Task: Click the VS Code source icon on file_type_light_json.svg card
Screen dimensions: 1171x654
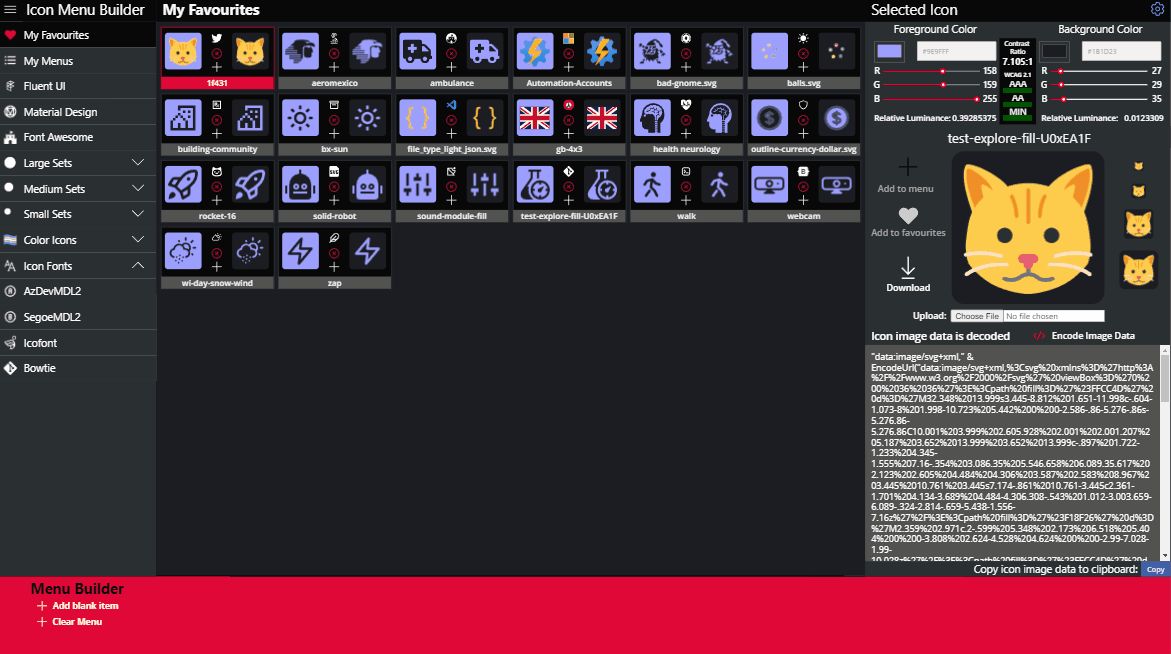Action: pos(451,105)
